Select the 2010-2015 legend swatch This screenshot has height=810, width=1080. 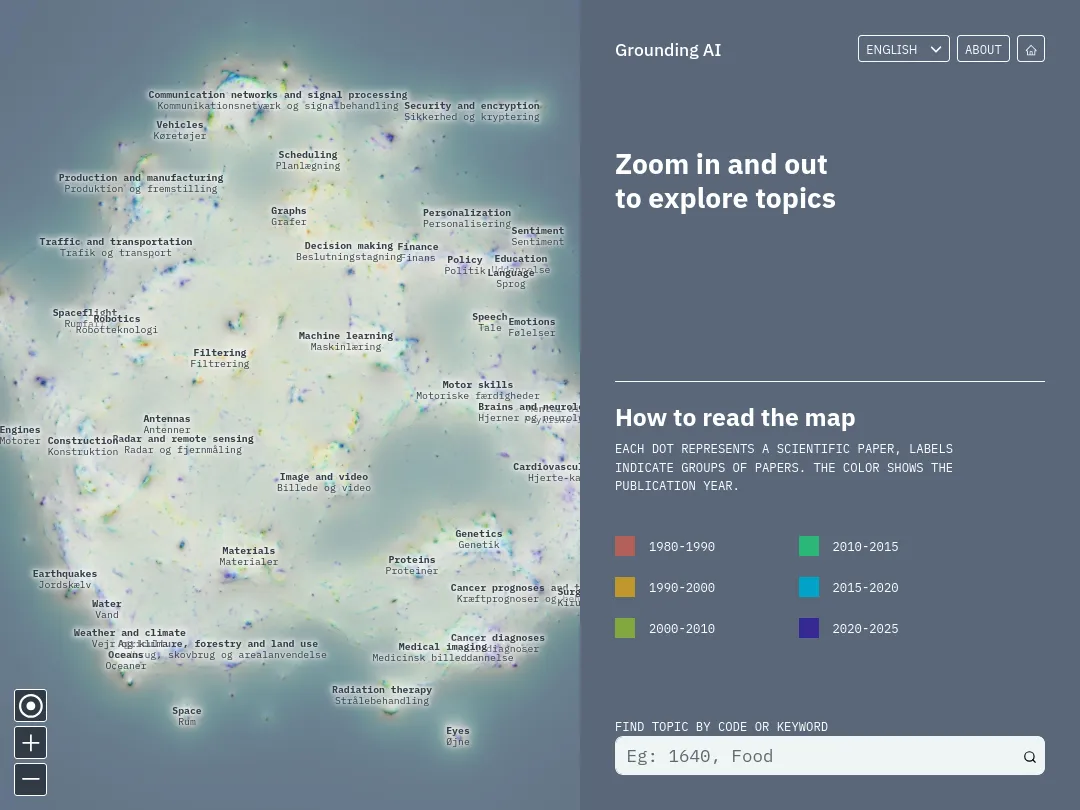[809, 546]
